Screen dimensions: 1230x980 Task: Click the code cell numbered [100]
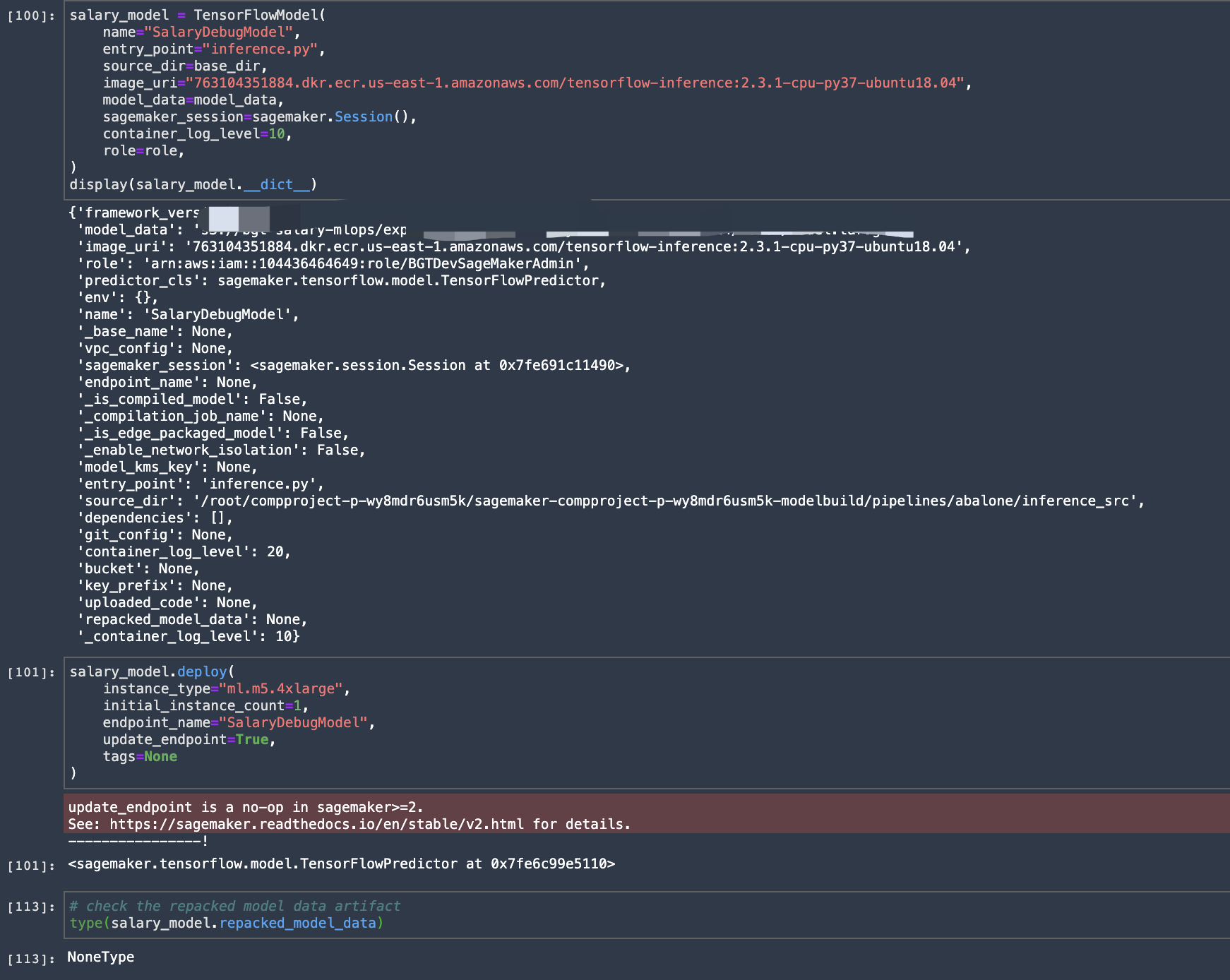[647, 100]
